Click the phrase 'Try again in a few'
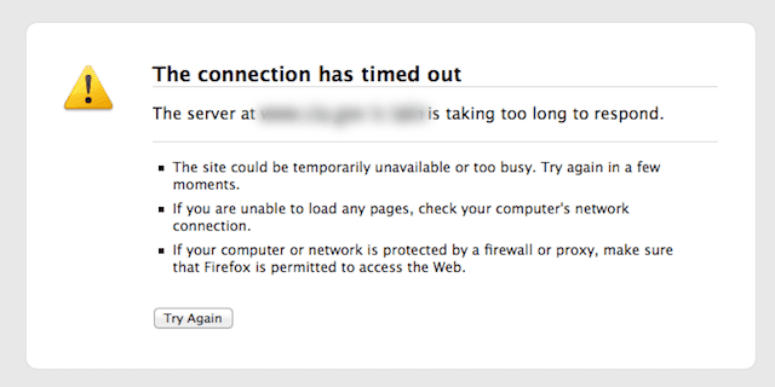775x387 pixels. click(601, 167)
